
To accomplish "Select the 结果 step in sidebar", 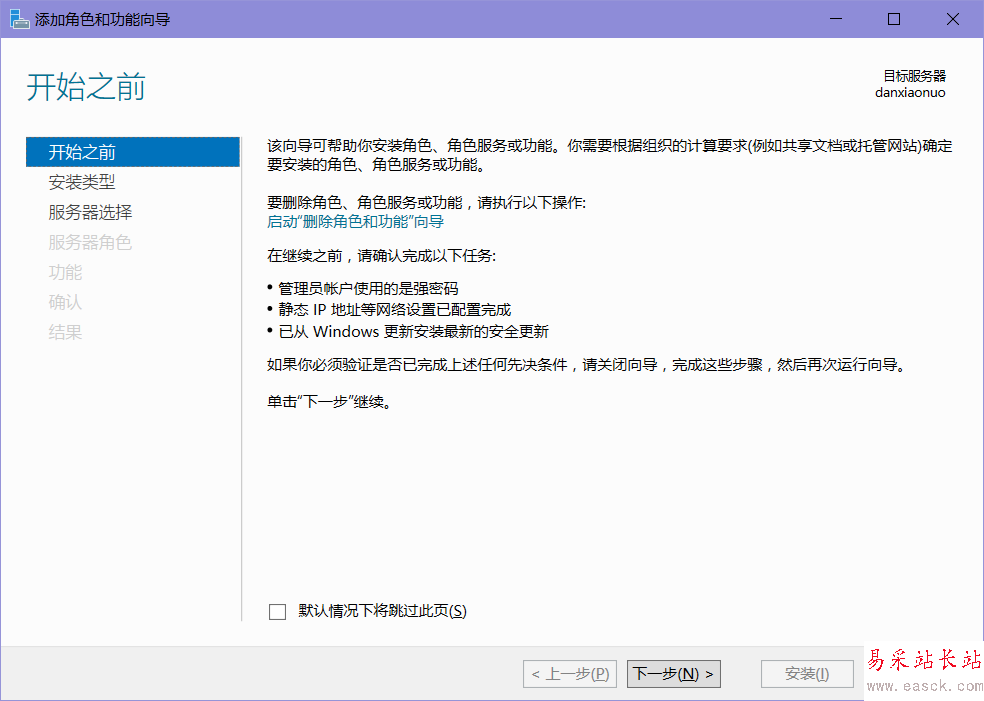I will [x=65, y=332].
